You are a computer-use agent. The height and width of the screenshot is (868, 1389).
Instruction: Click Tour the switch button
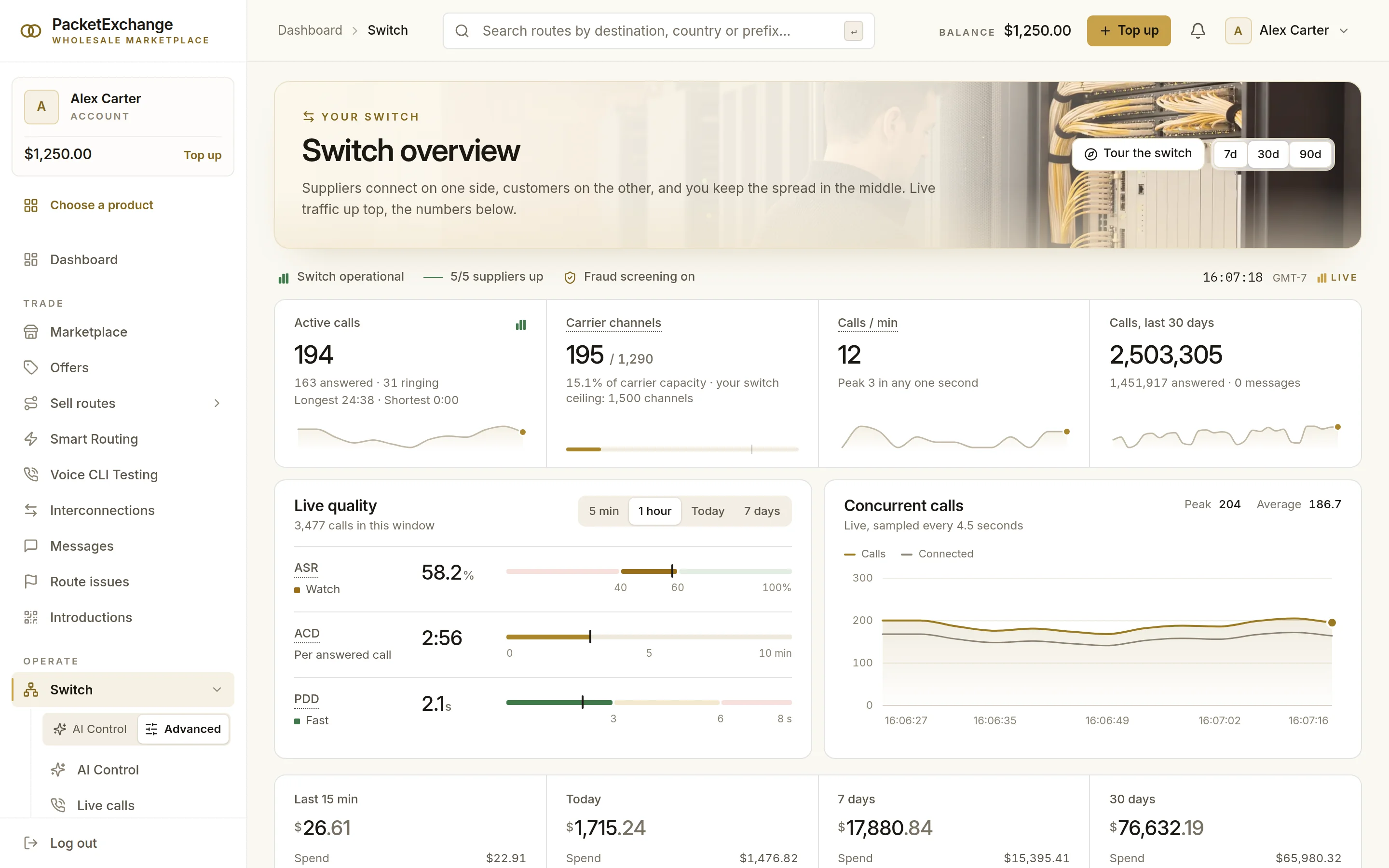1138,154
